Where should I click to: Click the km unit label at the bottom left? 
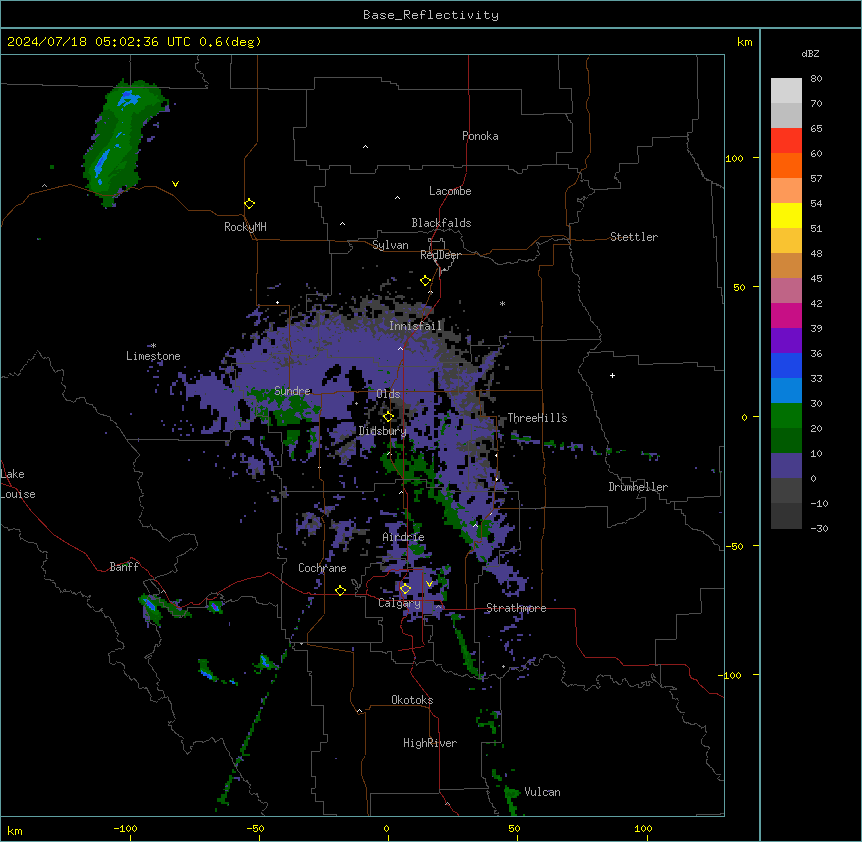click(x=14, y=831)
